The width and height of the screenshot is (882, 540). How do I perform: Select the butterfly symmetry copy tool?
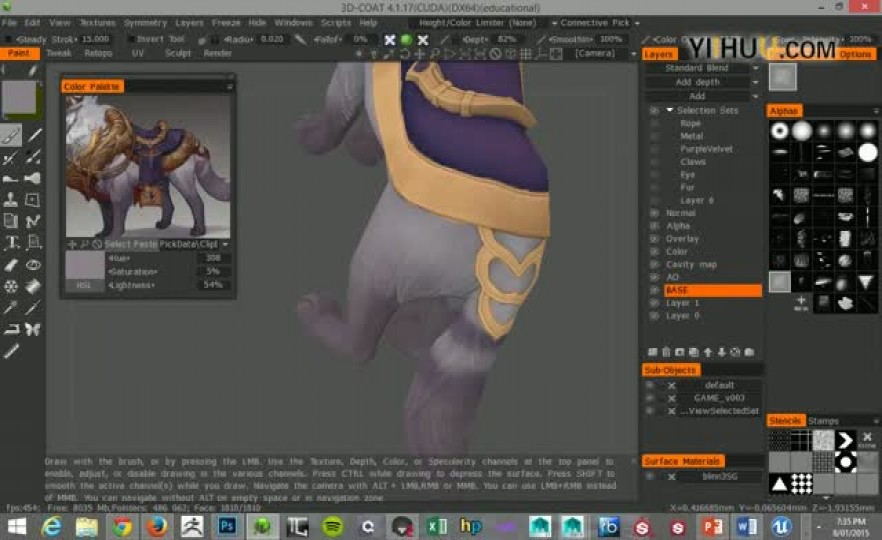click(33, 329)
